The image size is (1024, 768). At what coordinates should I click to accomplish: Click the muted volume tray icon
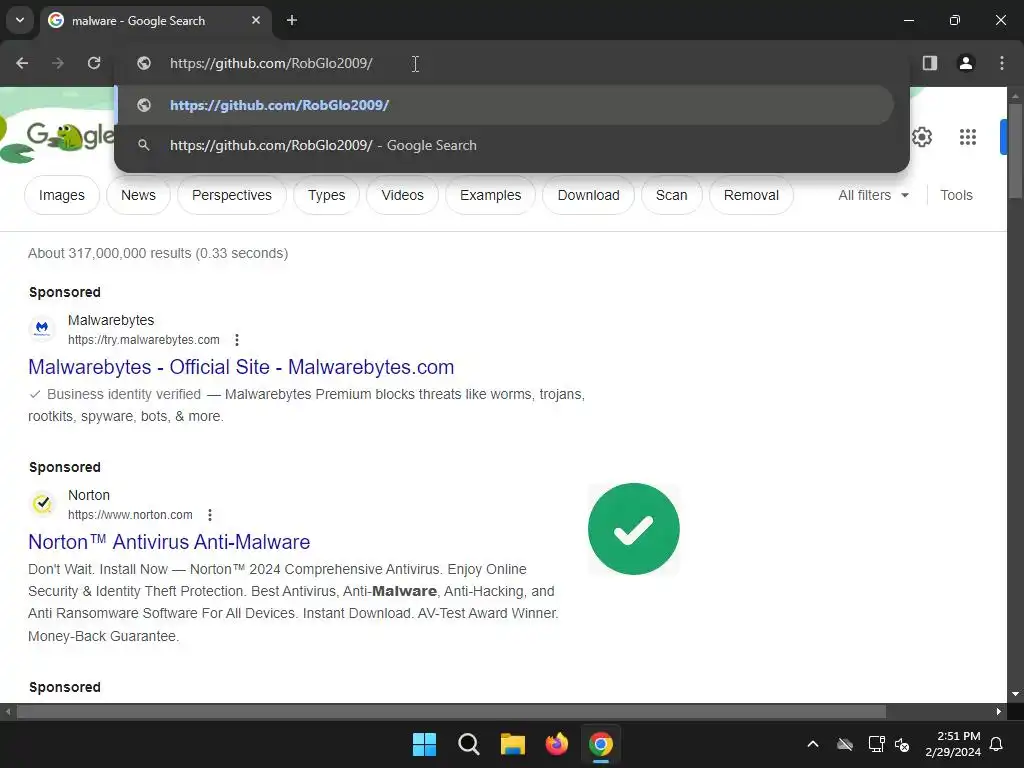[x=903, y=744]
